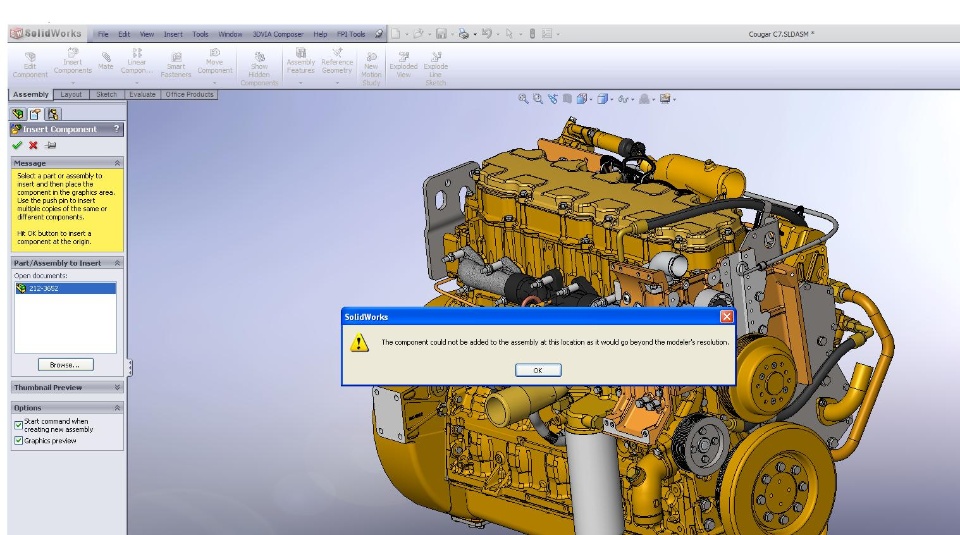Toggle the push pin keep-visible icon

point(51,145)
